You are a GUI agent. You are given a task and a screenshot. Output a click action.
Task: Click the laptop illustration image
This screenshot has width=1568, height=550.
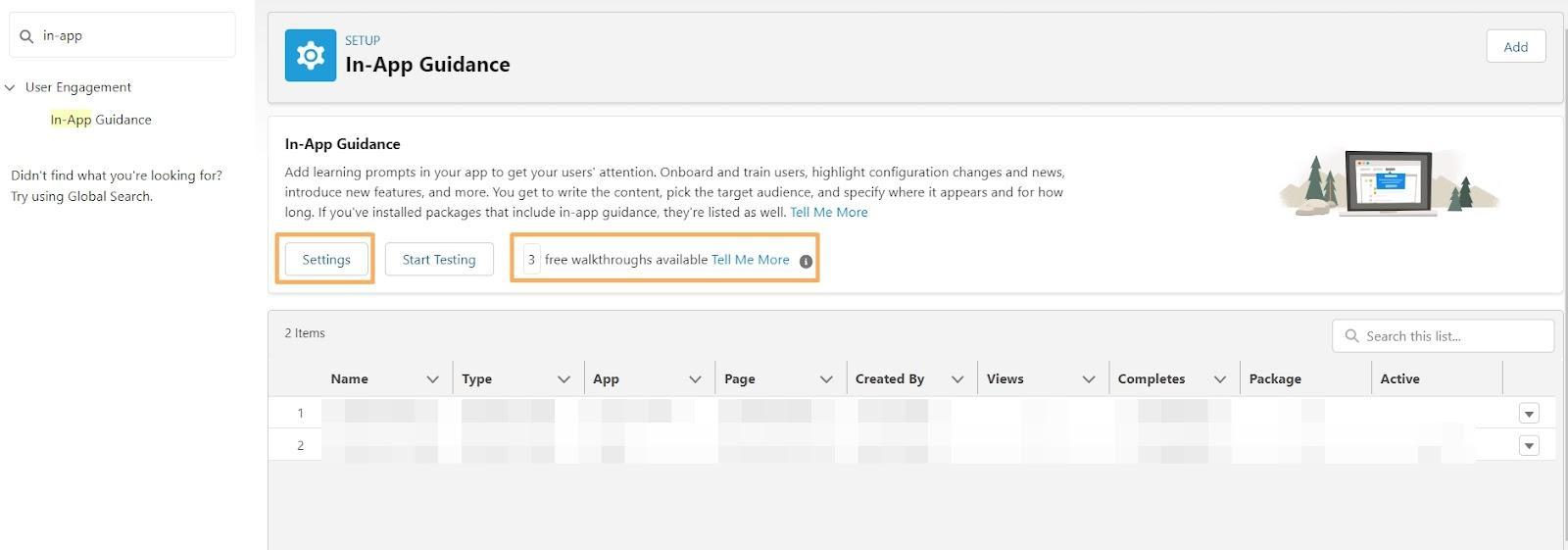point(1389,182)
